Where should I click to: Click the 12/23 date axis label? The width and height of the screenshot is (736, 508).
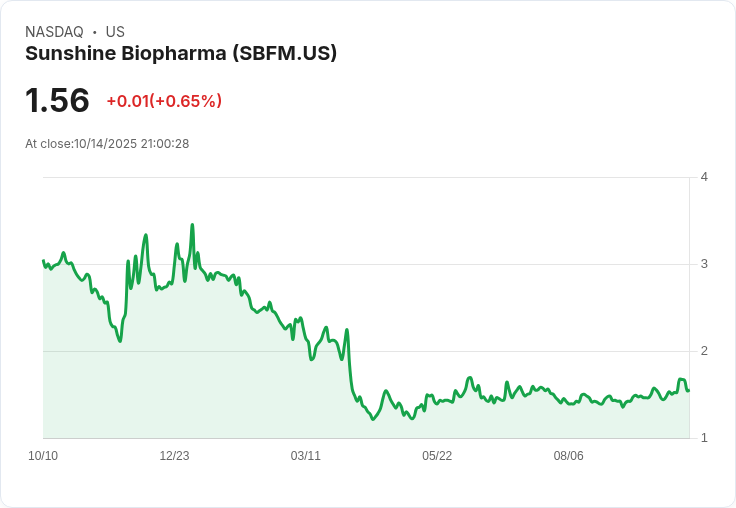pyautogui.click(x=174, y=456)
